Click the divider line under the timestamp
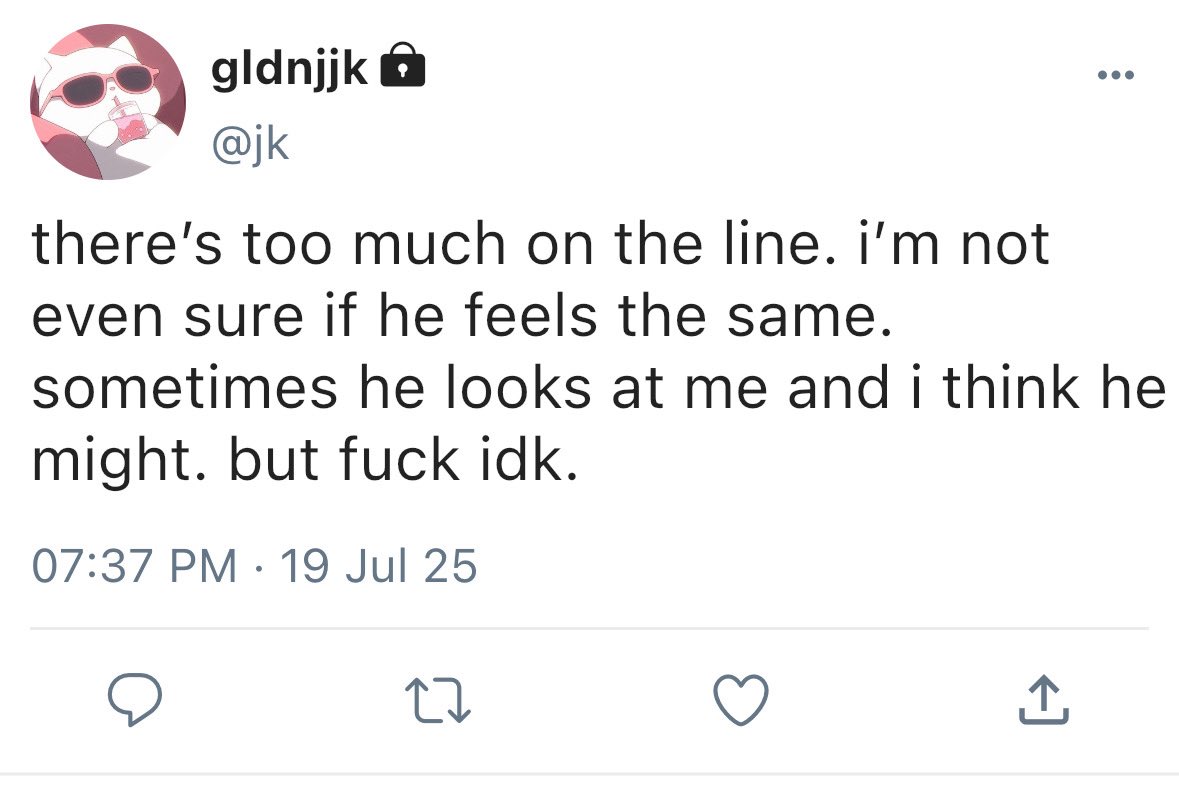 pyautogui.click(x=589, y=629)
